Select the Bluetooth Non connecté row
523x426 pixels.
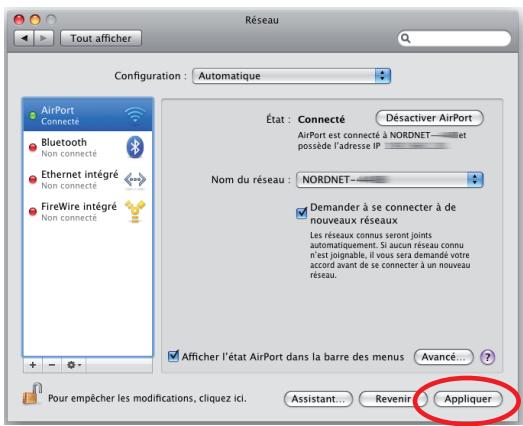[88, 147]
